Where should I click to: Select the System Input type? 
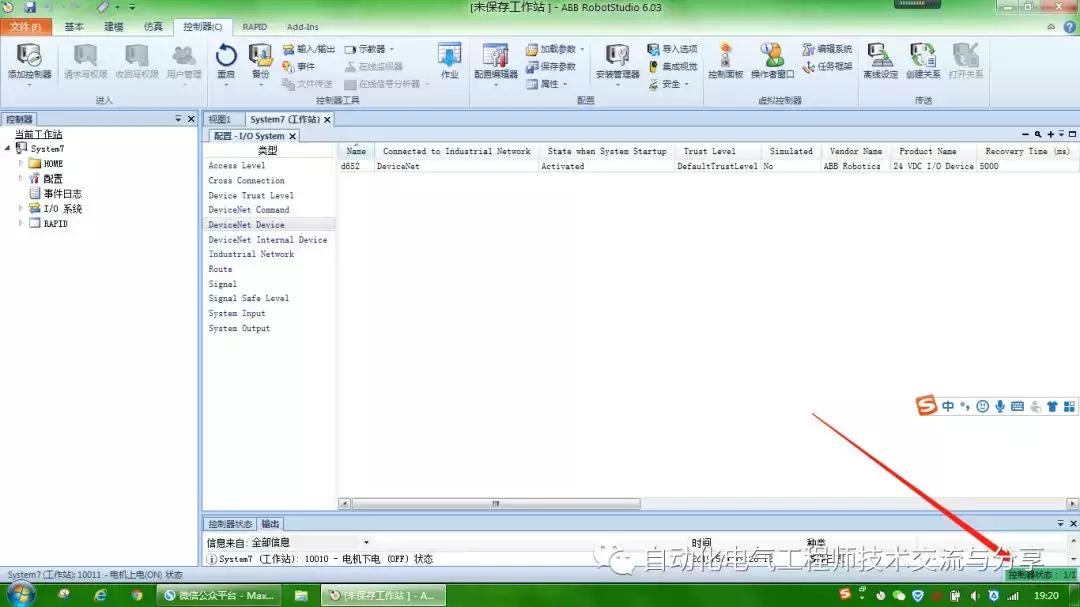(x=237, y=313)
